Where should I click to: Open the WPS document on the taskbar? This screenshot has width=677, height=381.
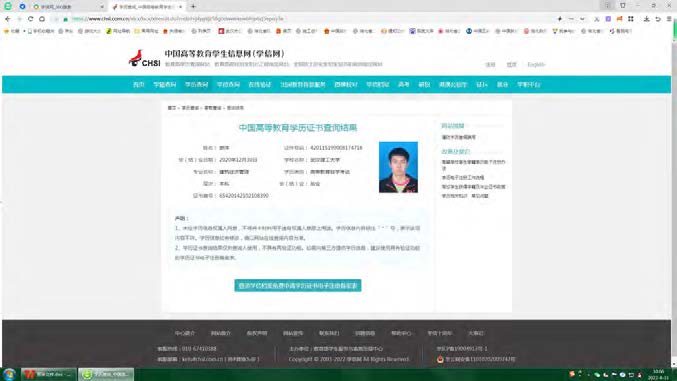(x=49, y=374)
